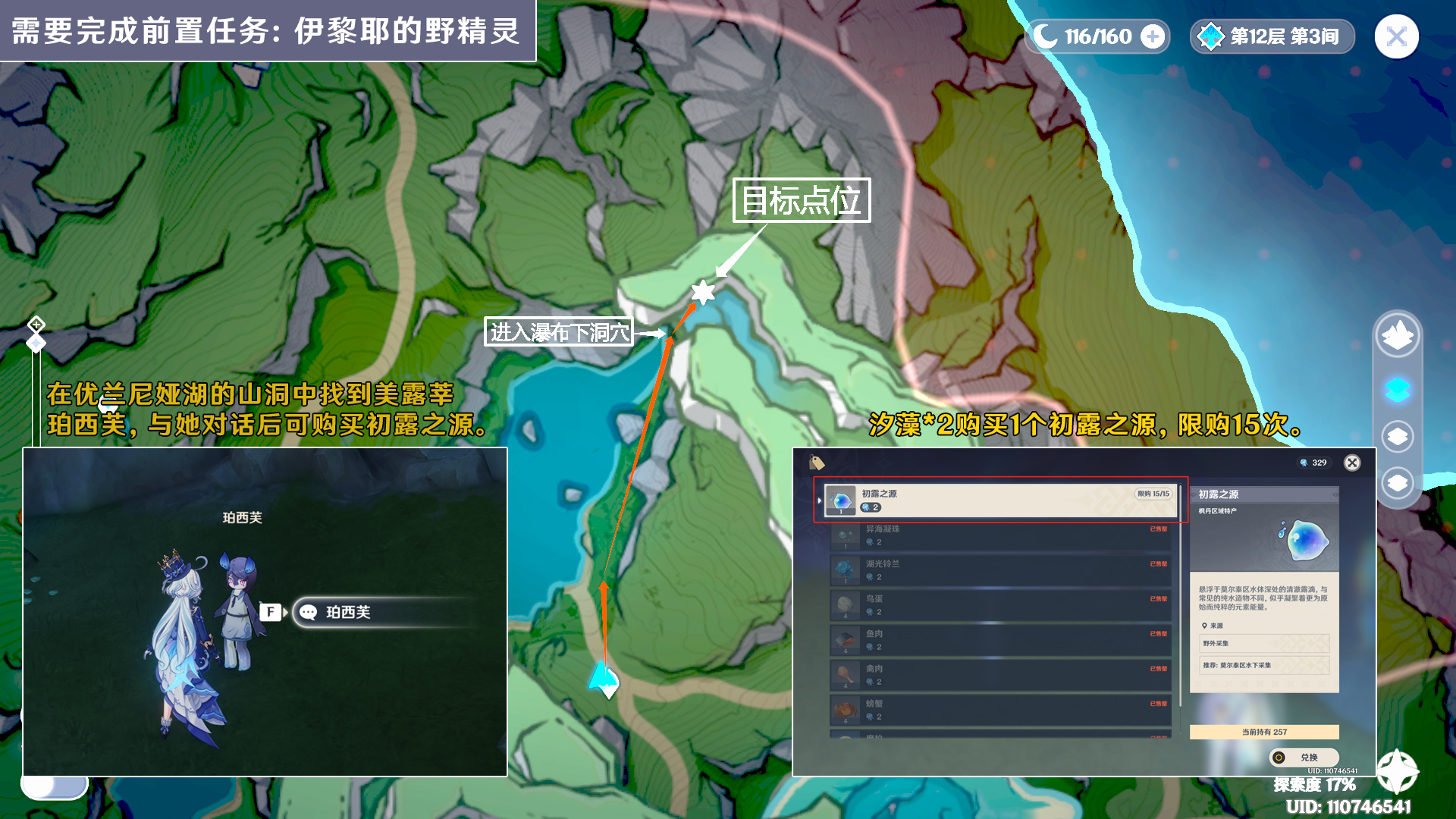Select the 异海凝珠 item name

click(883, 529)
